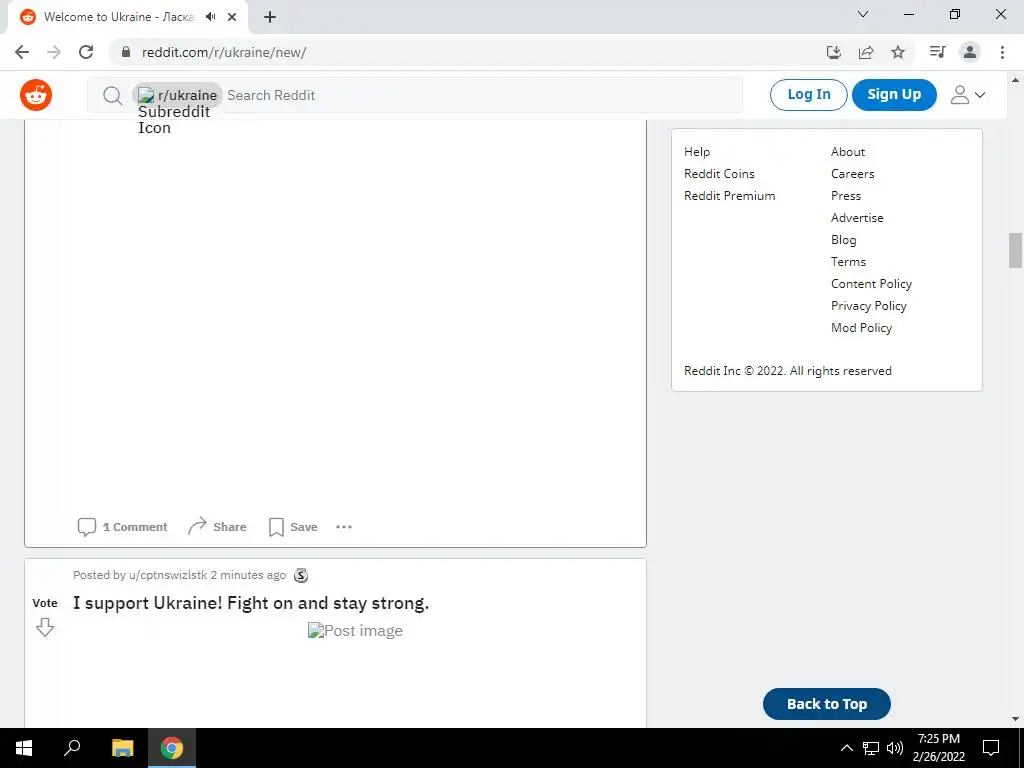Click the broken Post image placeholder
Viewport: 1024px width, 768px height.
click(355, 631)
